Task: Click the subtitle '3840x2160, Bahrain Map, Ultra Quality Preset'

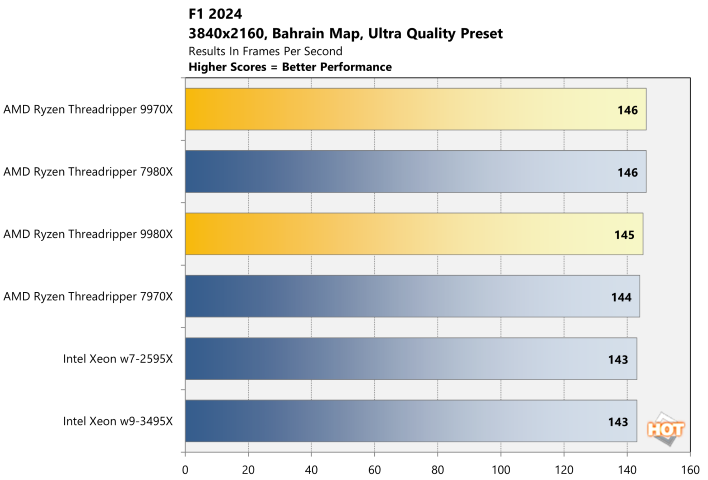Action: point(345,33)
